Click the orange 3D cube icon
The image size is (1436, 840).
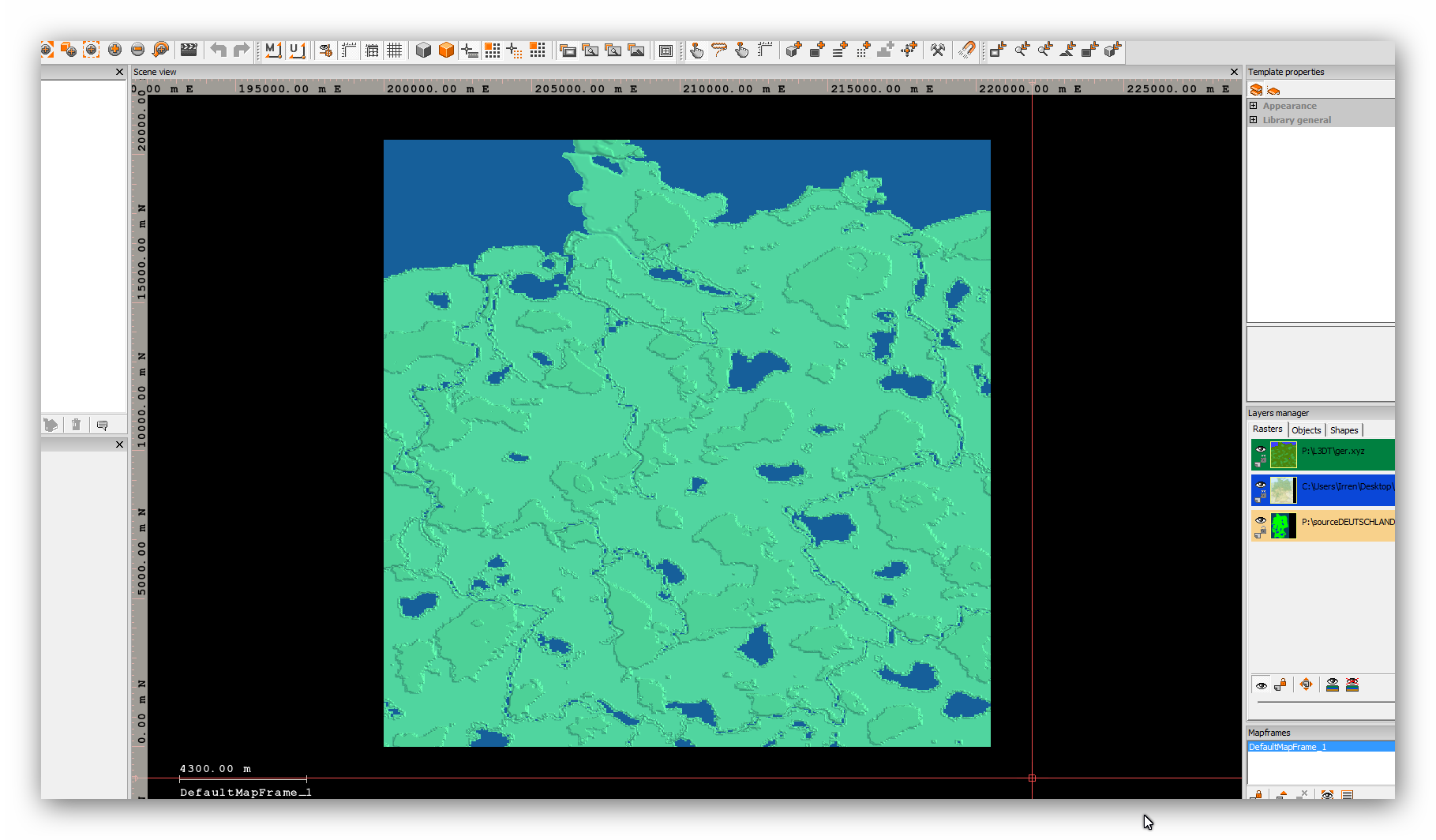(446, 51)
